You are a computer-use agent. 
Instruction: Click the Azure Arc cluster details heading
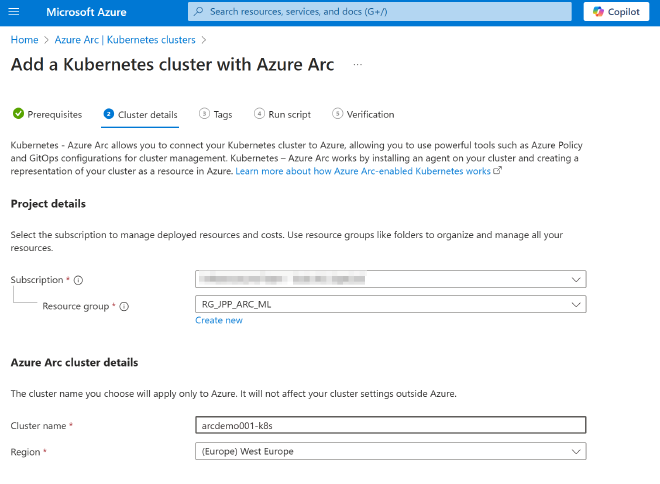pyautogui.click(x=74, y=362)
